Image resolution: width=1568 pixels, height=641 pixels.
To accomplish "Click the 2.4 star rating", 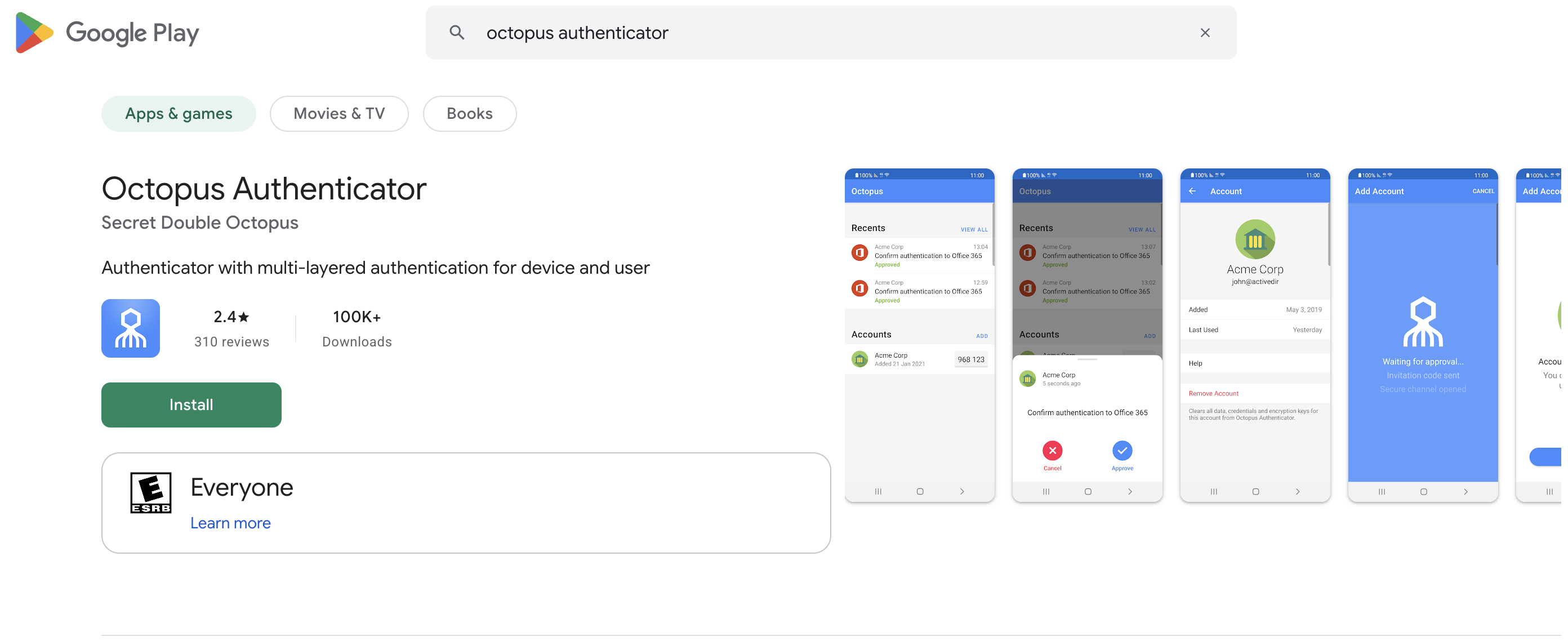I will coord(231,317).
